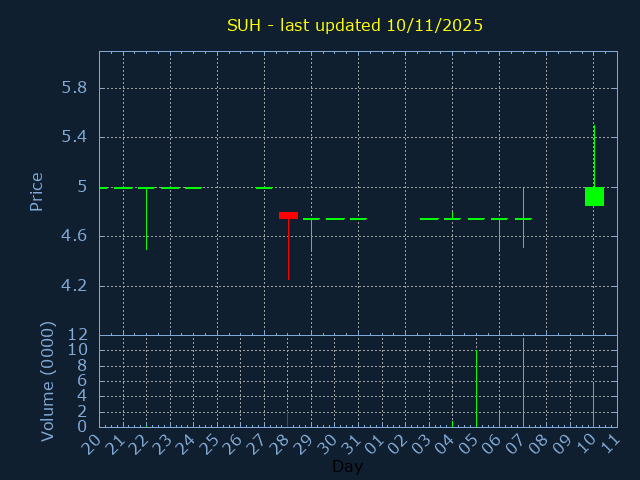The height and width of the screenshot is (480, 640).
Task: Click the tall green volume bar on day 05
Action: (476, 390)
